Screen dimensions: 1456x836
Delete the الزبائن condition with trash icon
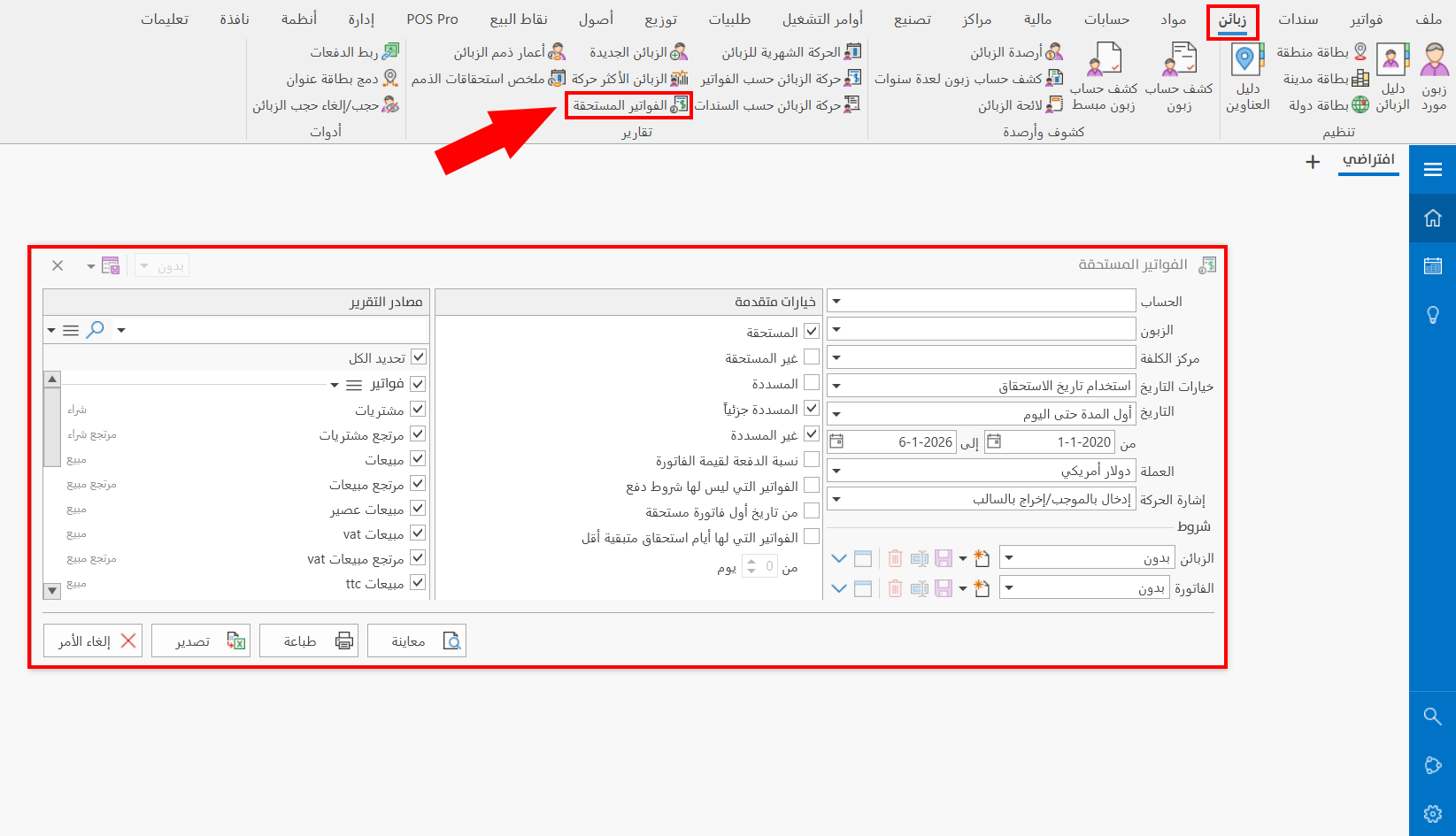(895, 557)
